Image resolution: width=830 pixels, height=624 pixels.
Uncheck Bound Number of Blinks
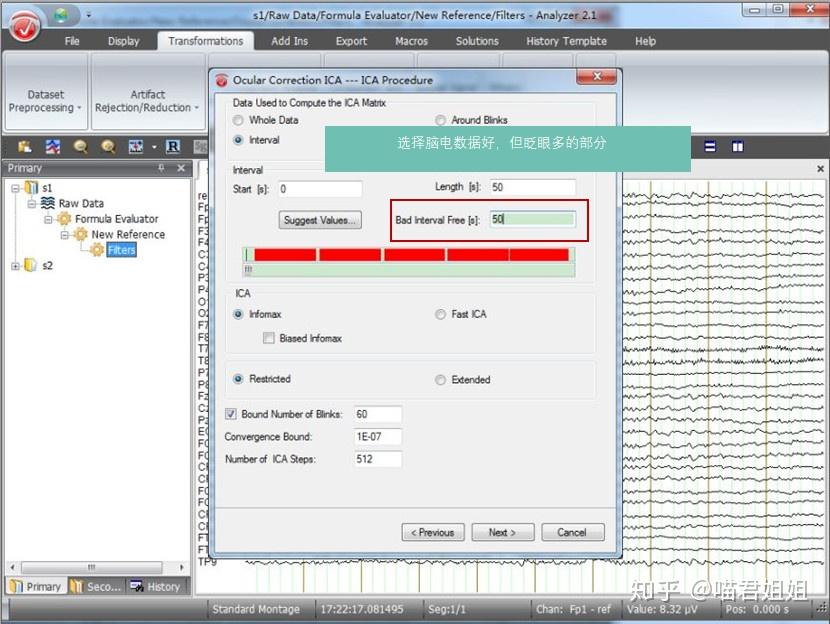231,414
